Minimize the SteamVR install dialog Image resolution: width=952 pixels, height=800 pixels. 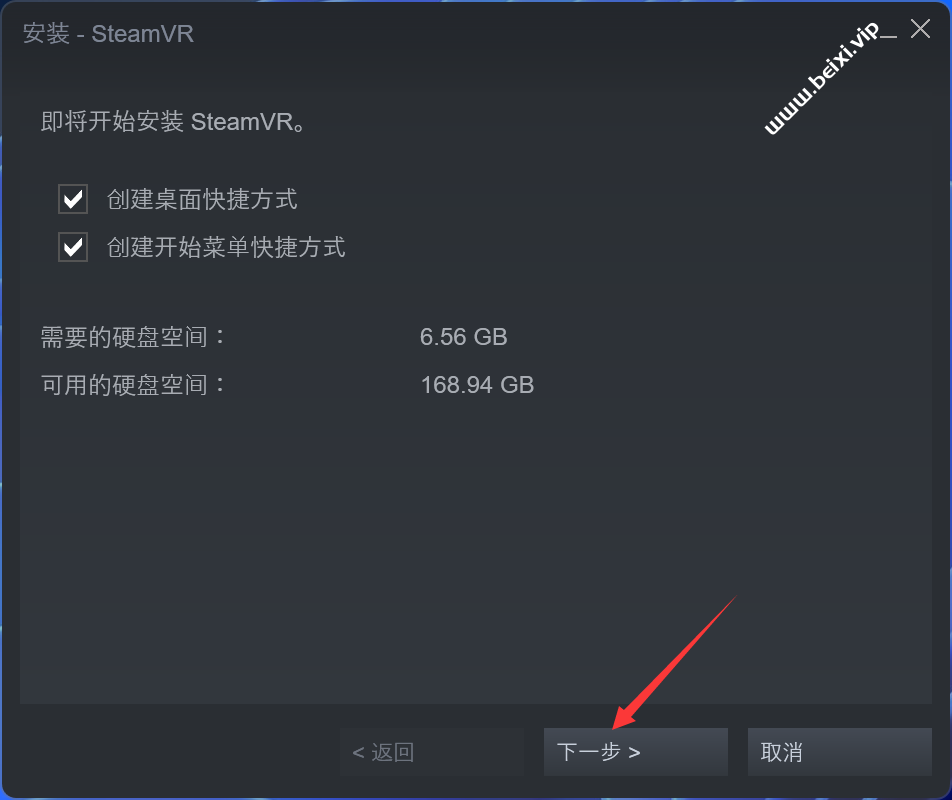888,35
